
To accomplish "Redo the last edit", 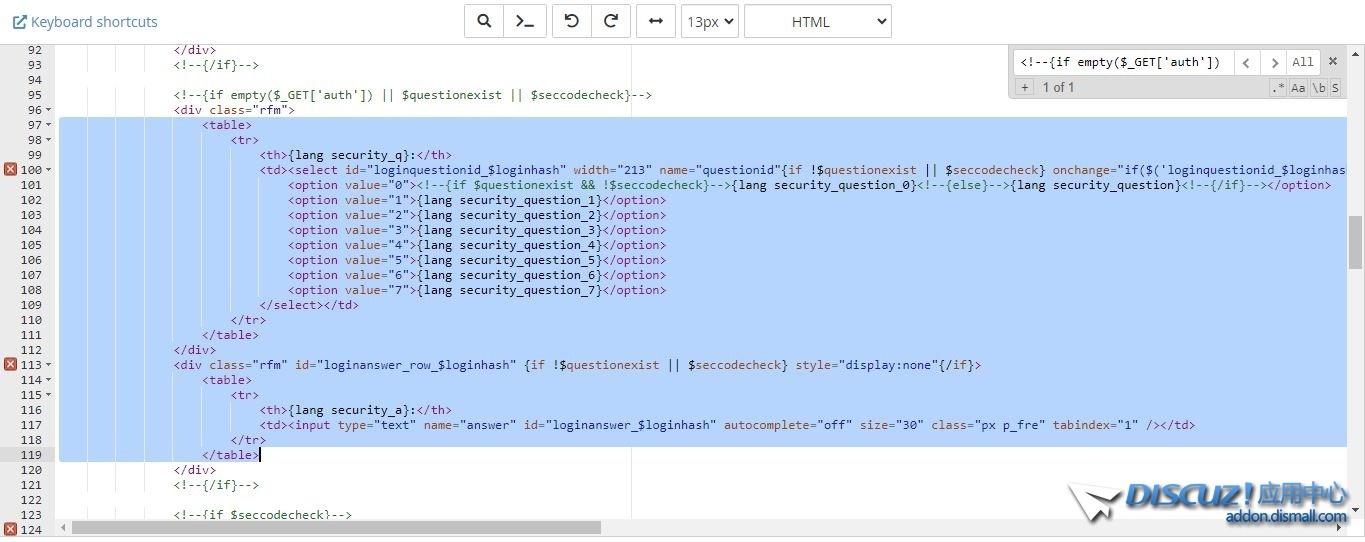I will 611,21.
